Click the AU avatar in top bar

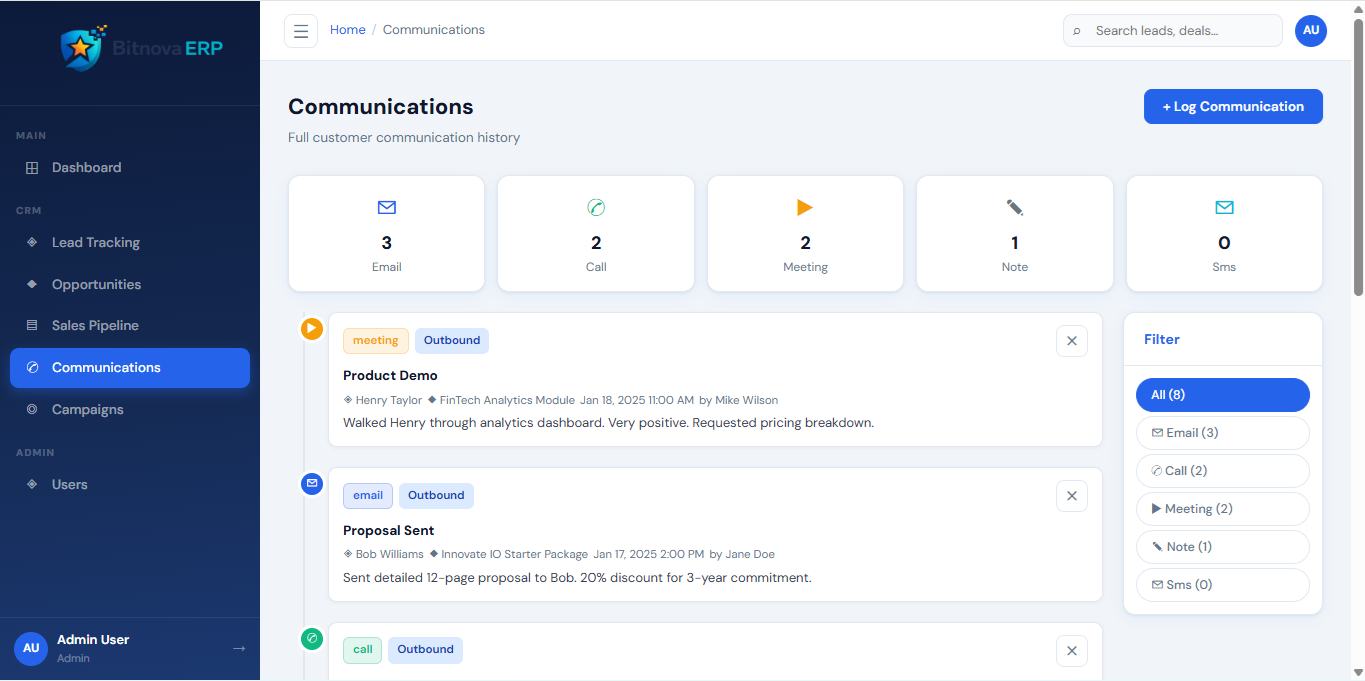click(x=1311, y=31)
